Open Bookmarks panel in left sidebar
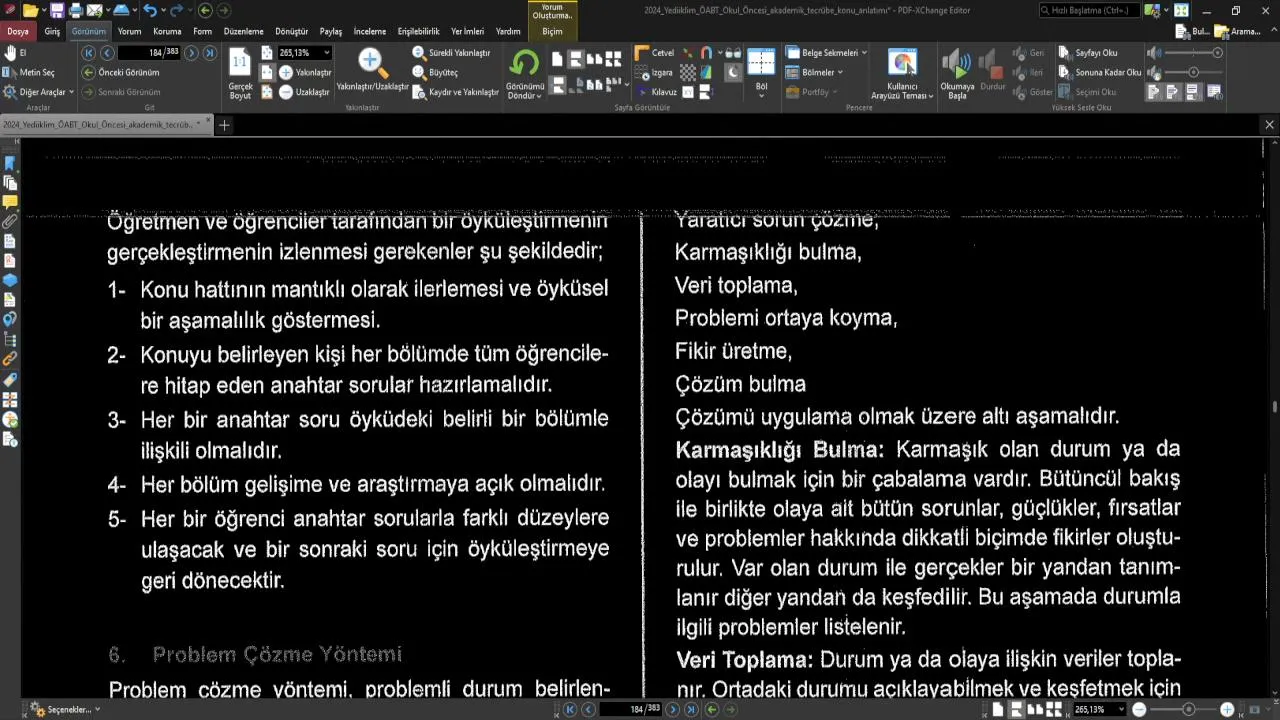 pyautogui.click(x=10, y=163)
